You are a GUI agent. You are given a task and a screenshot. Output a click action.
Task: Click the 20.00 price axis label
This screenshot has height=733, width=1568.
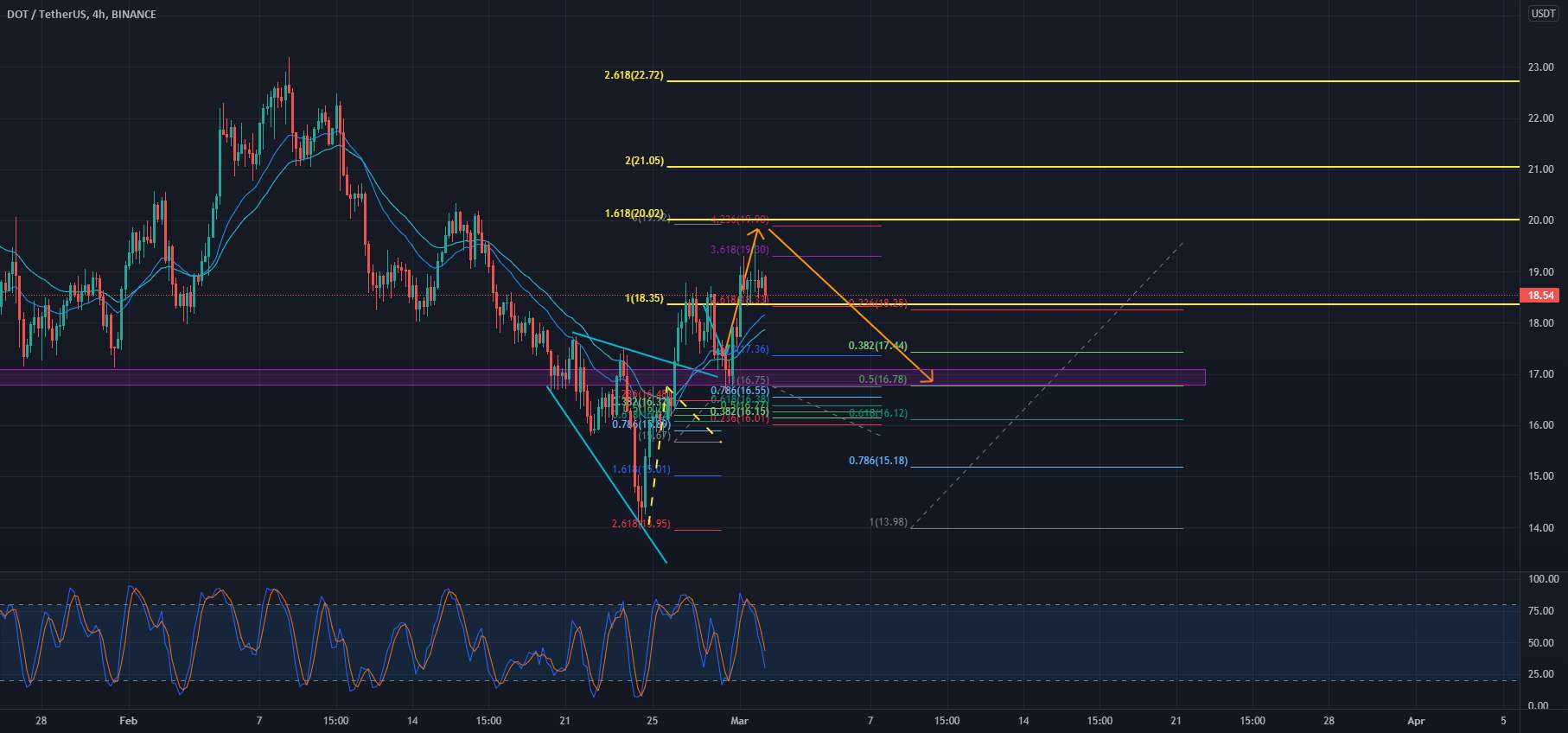point(1540,220)
